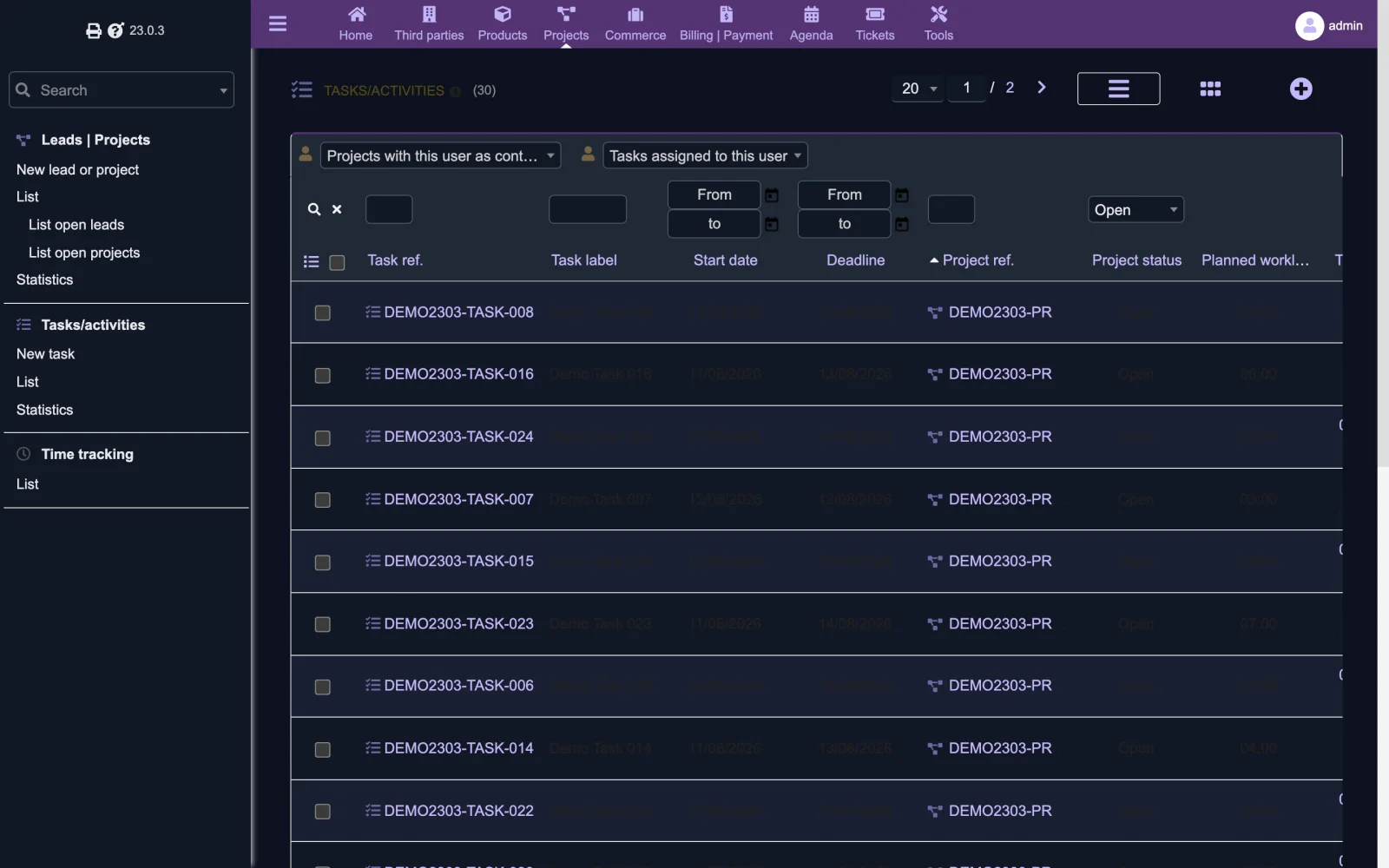1389x868 pixels.
Task: Select the list view mode button
Action: click(x=1118, y=89)
